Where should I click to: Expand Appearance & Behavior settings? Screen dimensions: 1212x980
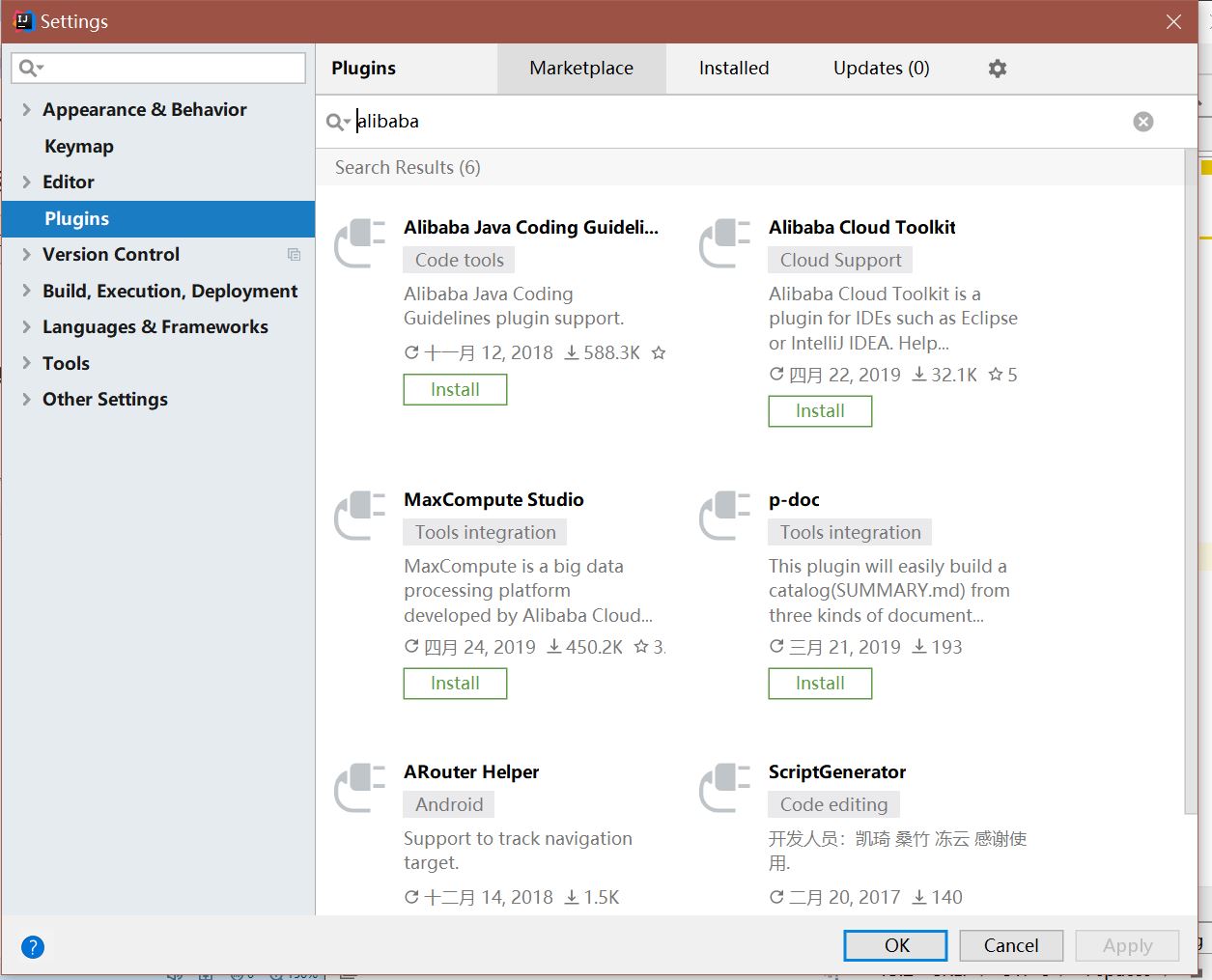click(x=26, y=110)
